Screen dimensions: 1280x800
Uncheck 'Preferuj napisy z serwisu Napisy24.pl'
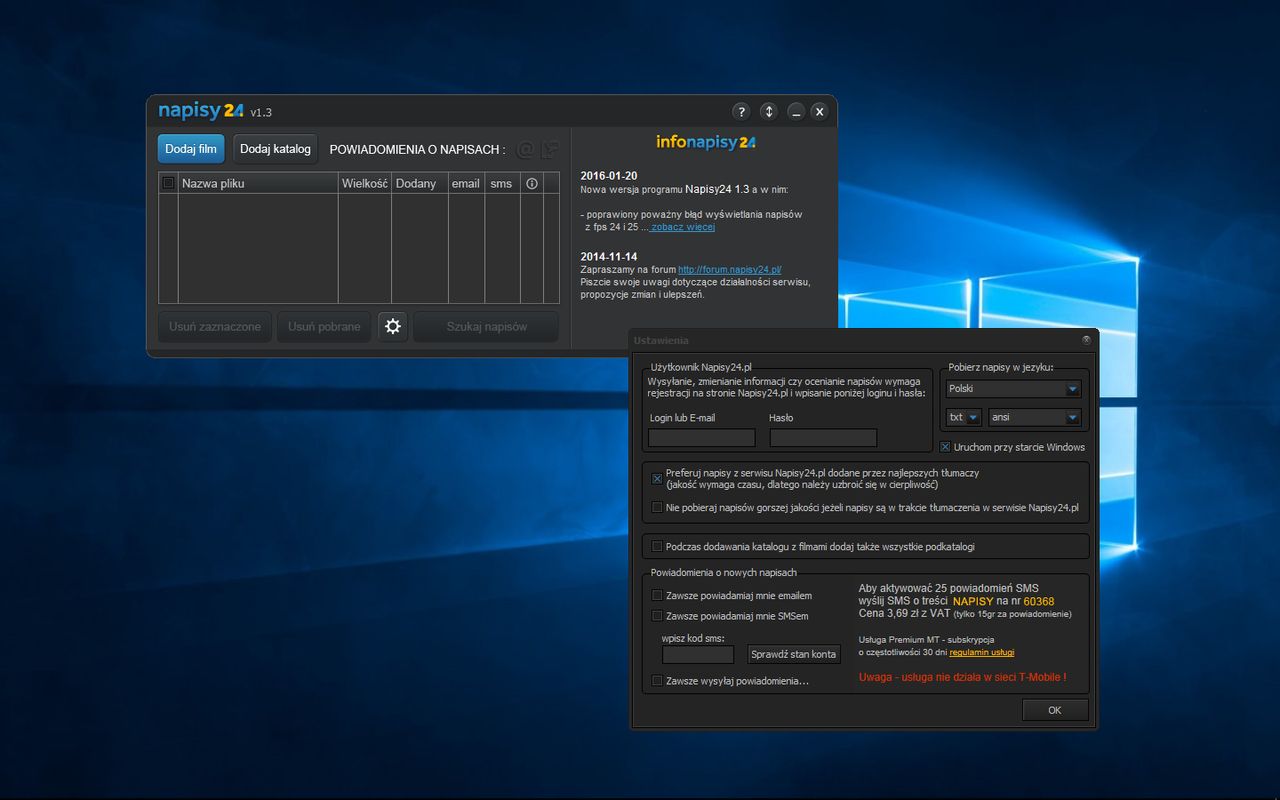(x=657, y=479)
